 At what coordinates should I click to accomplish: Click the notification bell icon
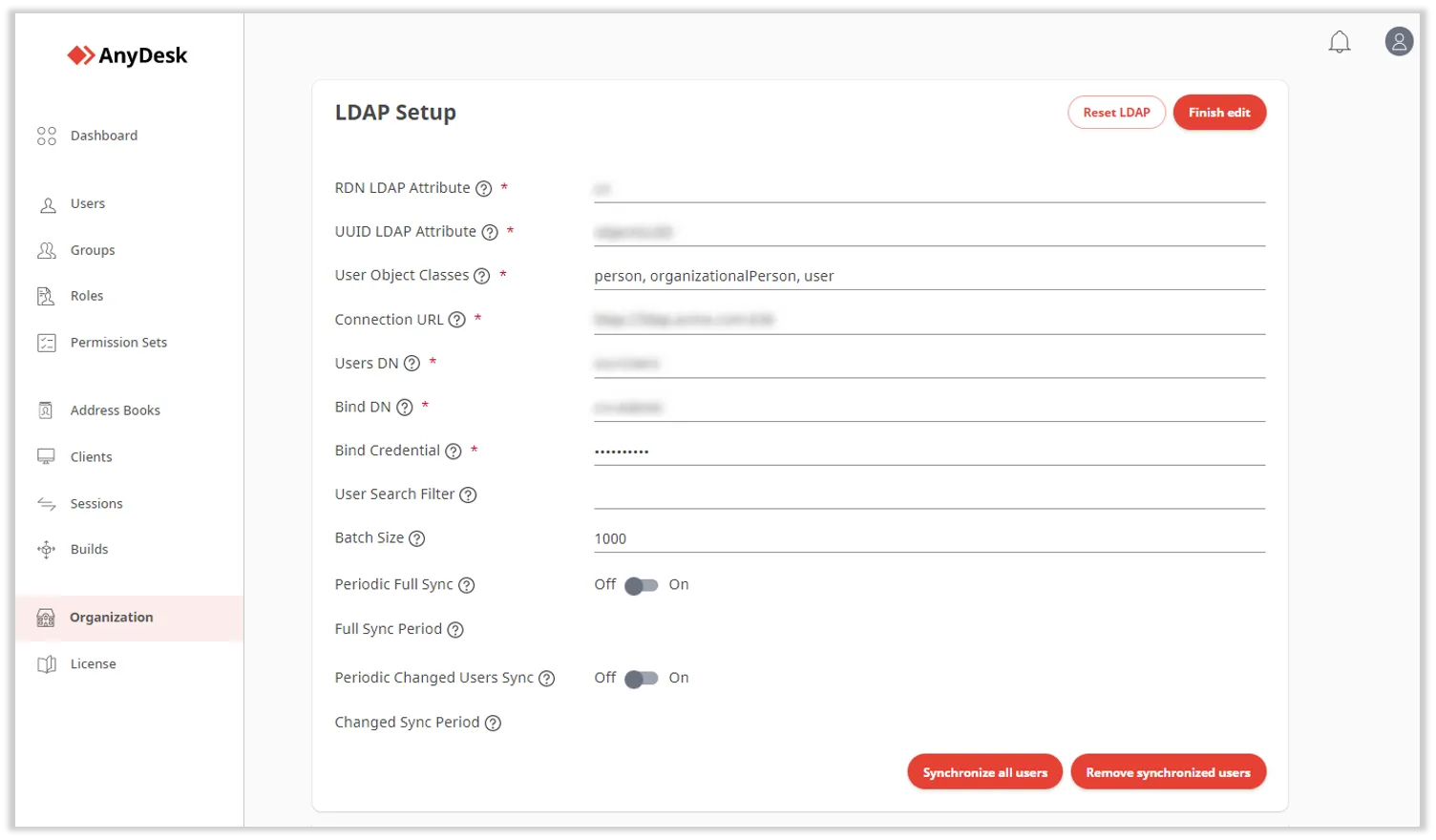[1340, 42]
